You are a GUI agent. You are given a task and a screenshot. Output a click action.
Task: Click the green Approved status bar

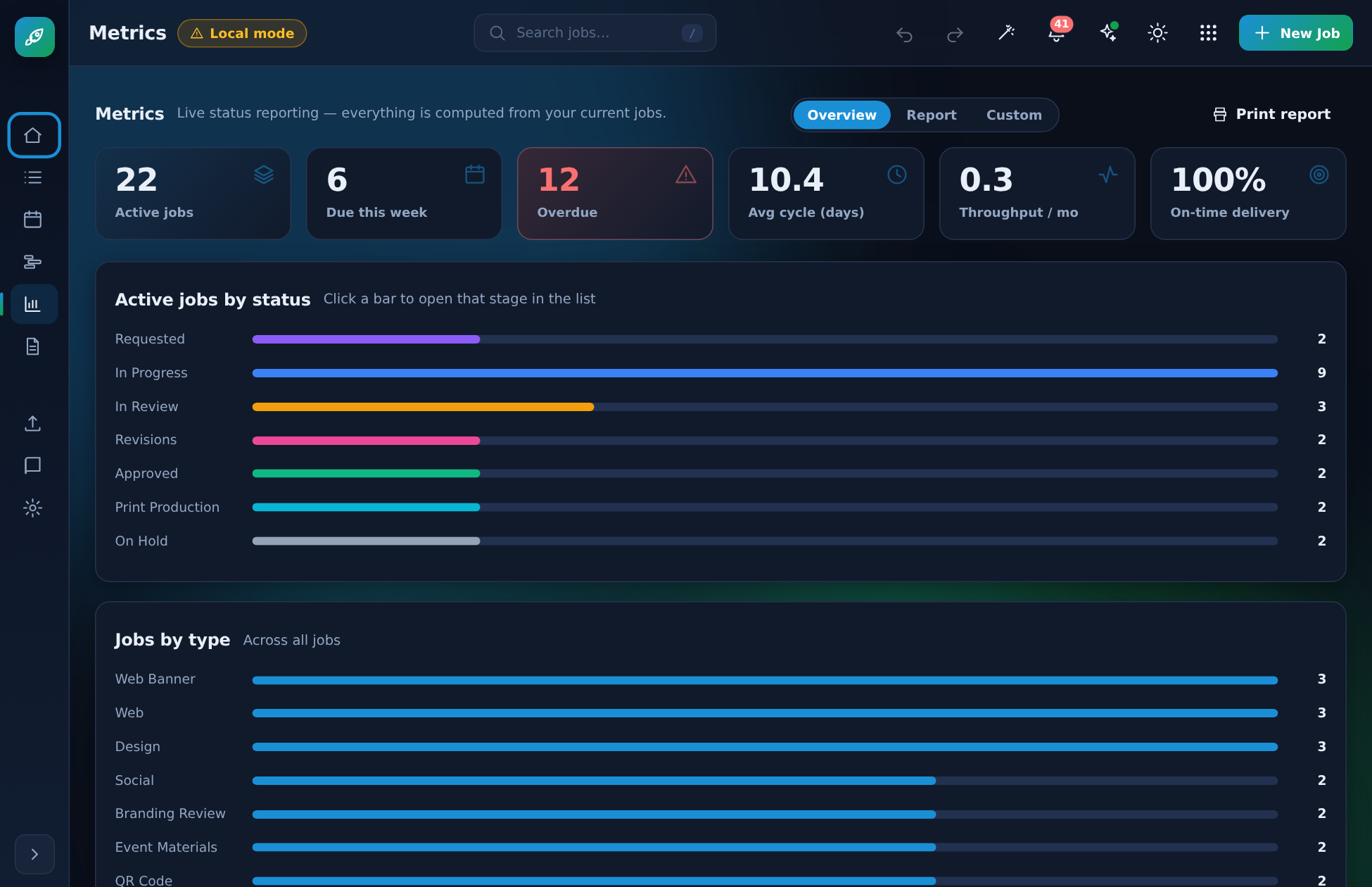click(366, 474)
